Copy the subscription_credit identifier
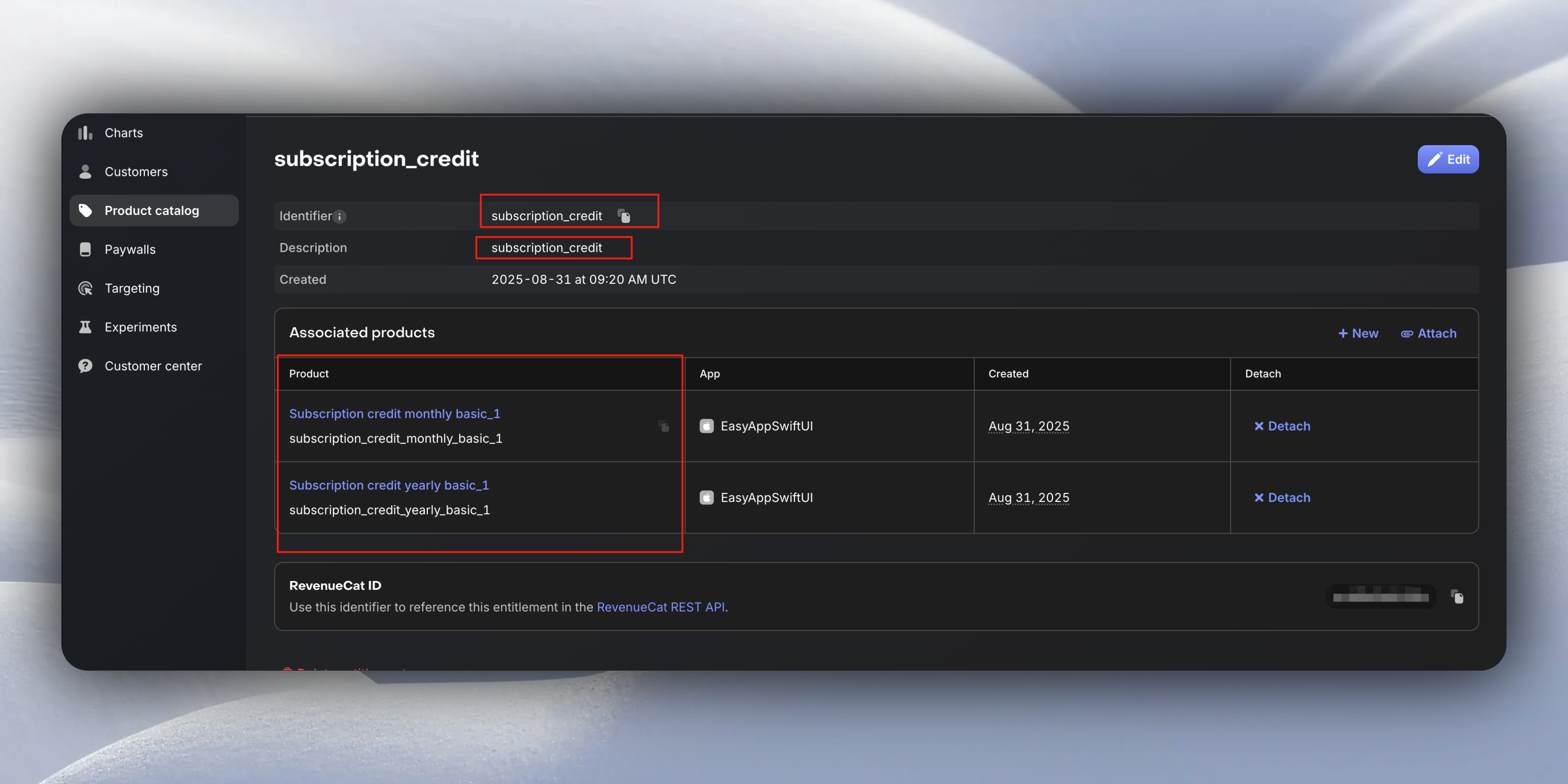 [x=624, y=216]
